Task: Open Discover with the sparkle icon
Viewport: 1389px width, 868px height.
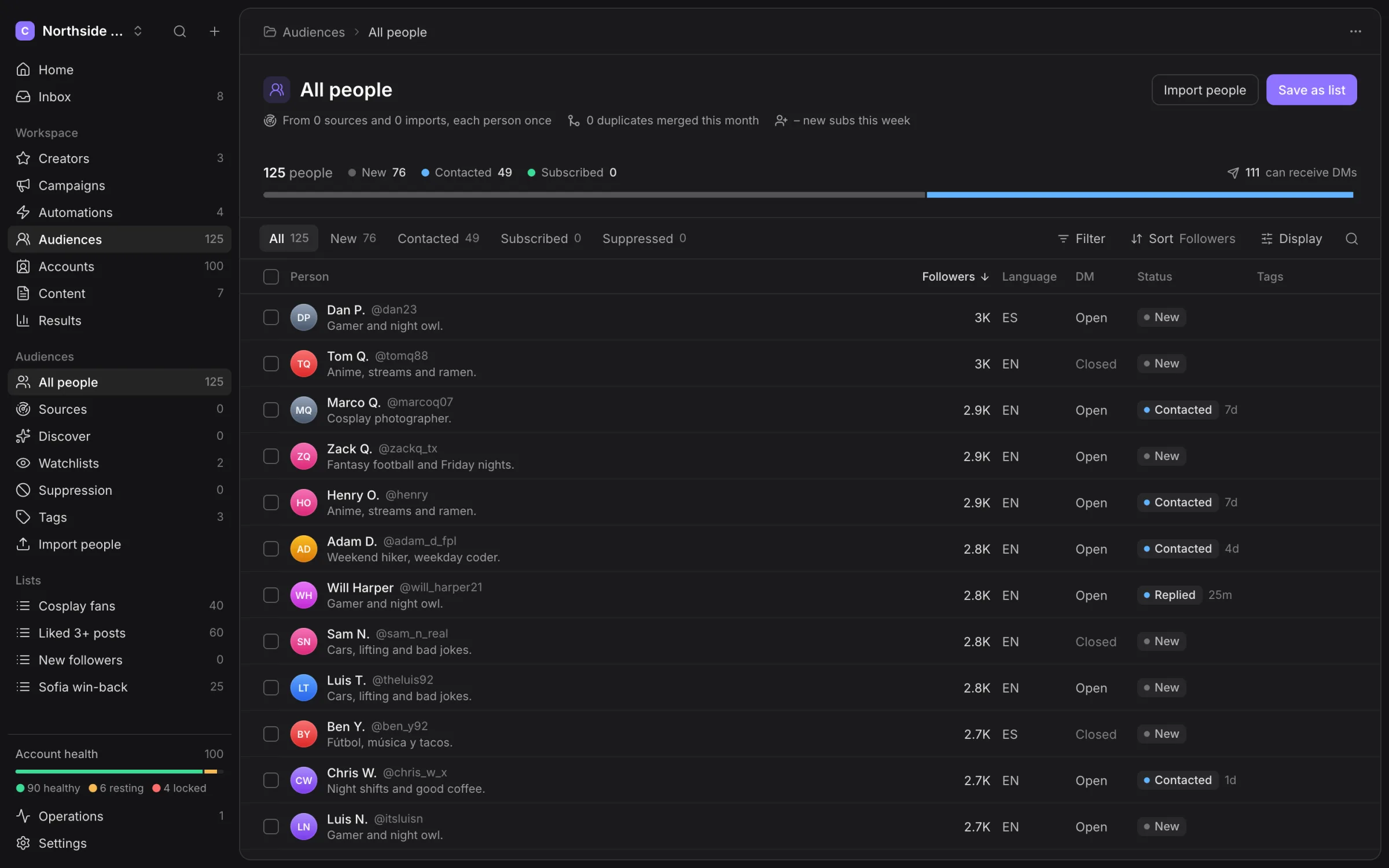Action: pos(119,436)
